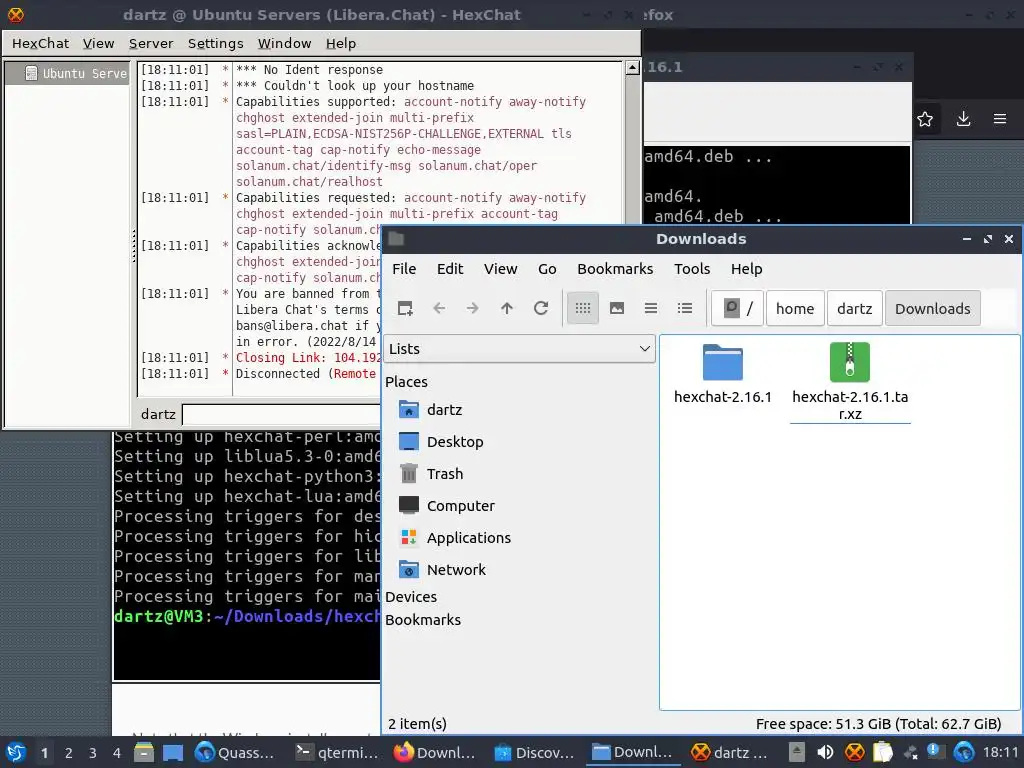
Task: Switch to thumbnail view mode
Action: pos(616,308)
